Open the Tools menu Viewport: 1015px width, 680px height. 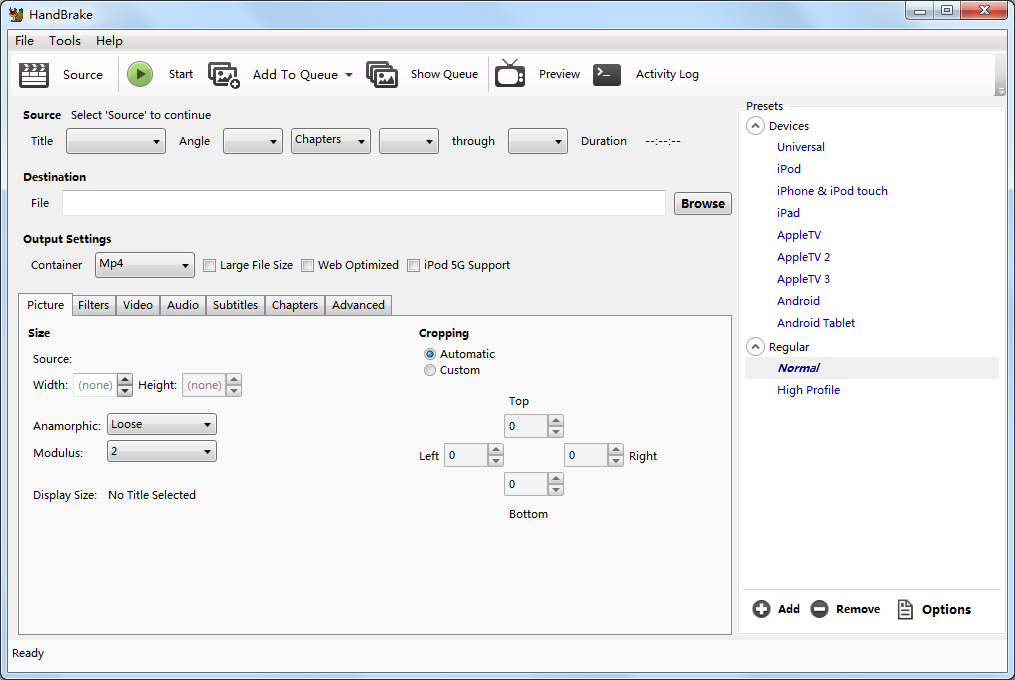click(65, 41)
